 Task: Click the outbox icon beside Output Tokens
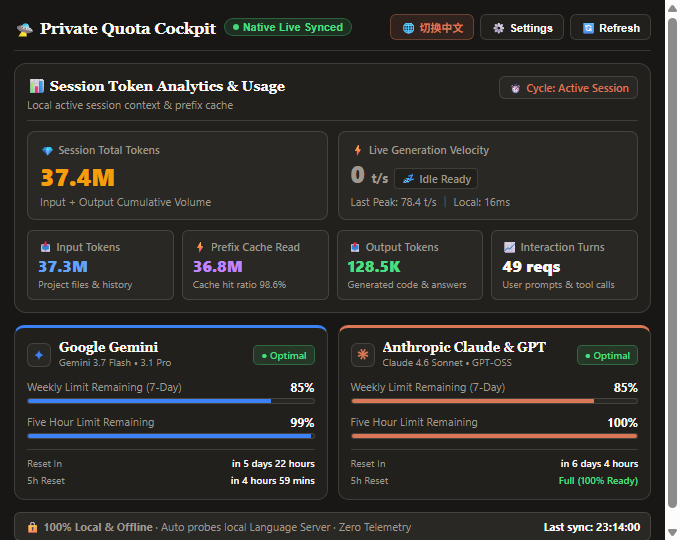coord(355,247)
